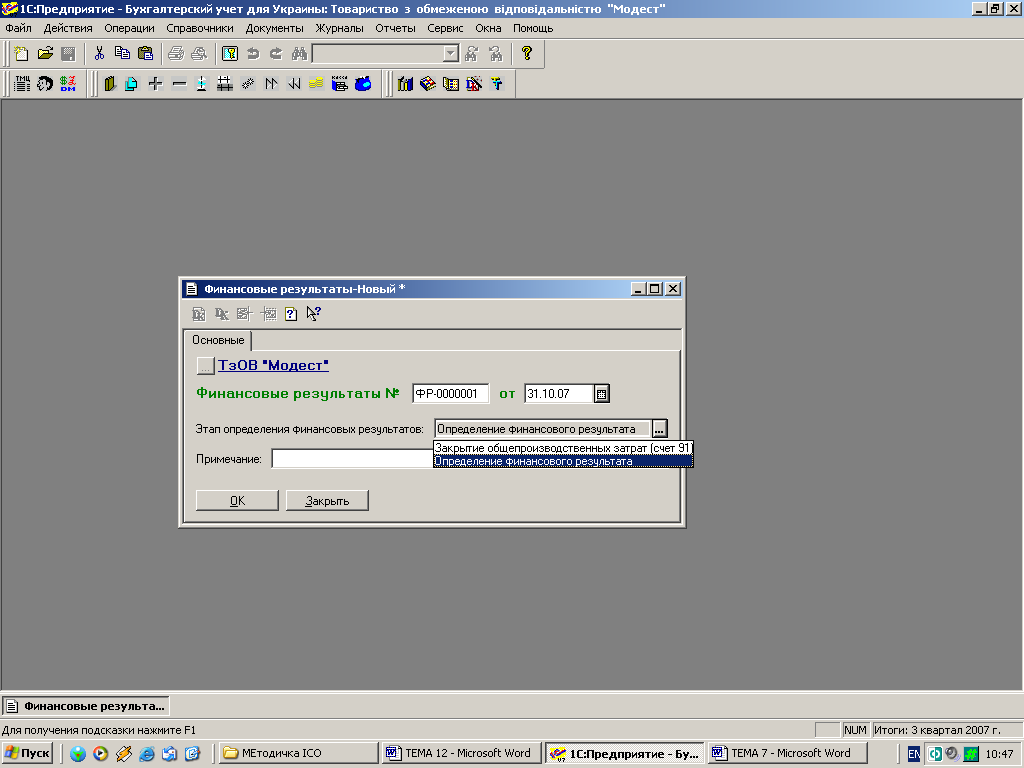
Task: Click the Paste clipboard icon
Action: (x=146, y=54)
